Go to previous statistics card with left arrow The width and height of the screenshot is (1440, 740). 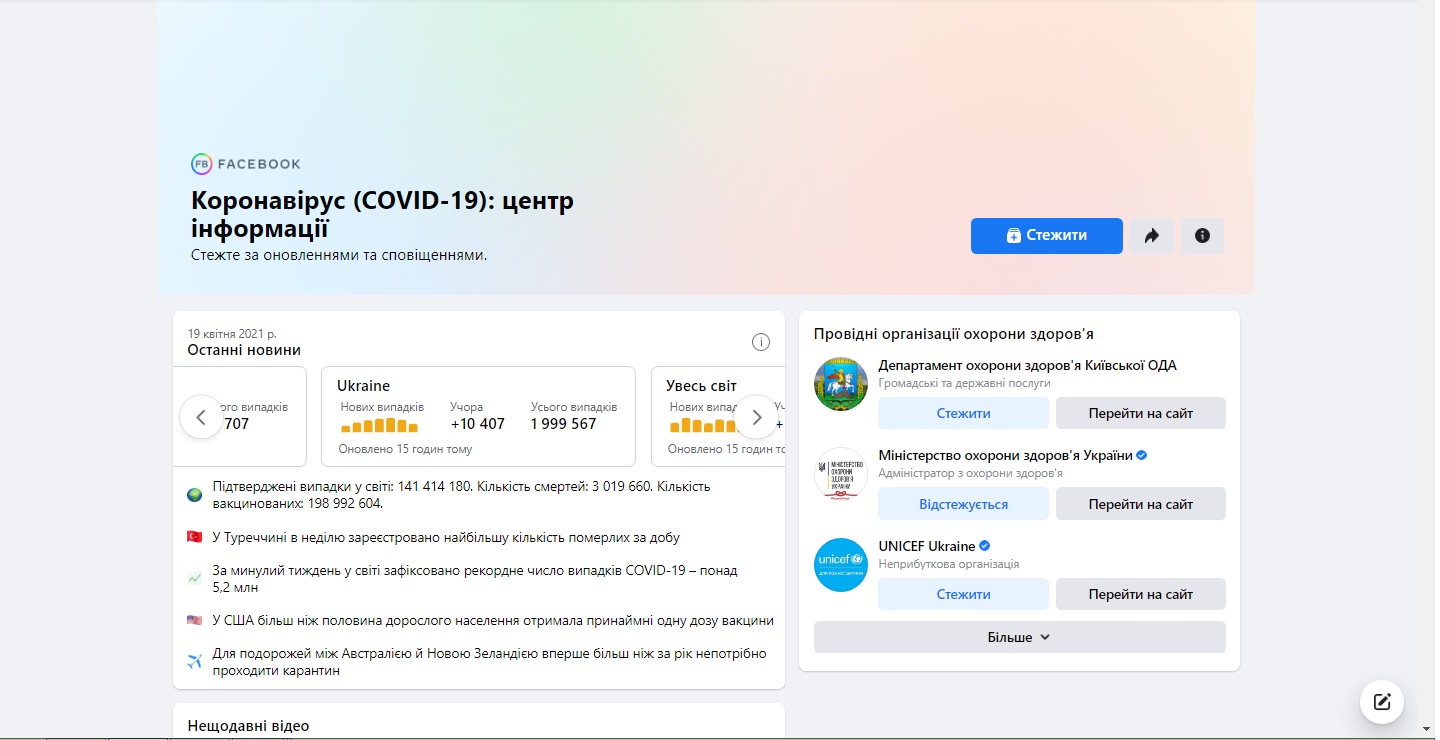coord(201,417)
